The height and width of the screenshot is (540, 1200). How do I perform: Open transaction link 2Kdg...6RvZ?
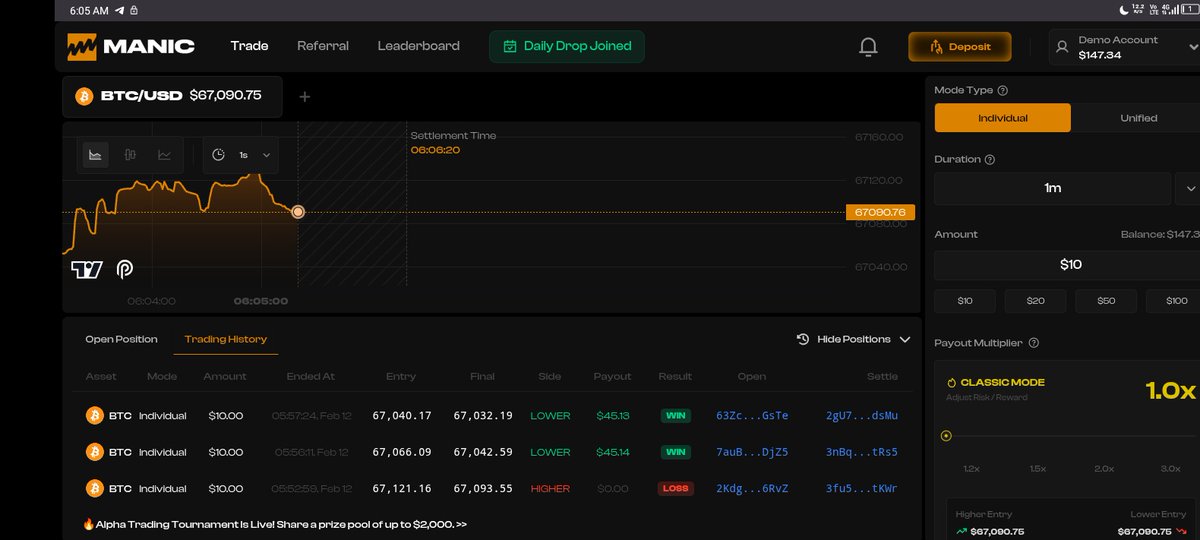pos(752,489)
